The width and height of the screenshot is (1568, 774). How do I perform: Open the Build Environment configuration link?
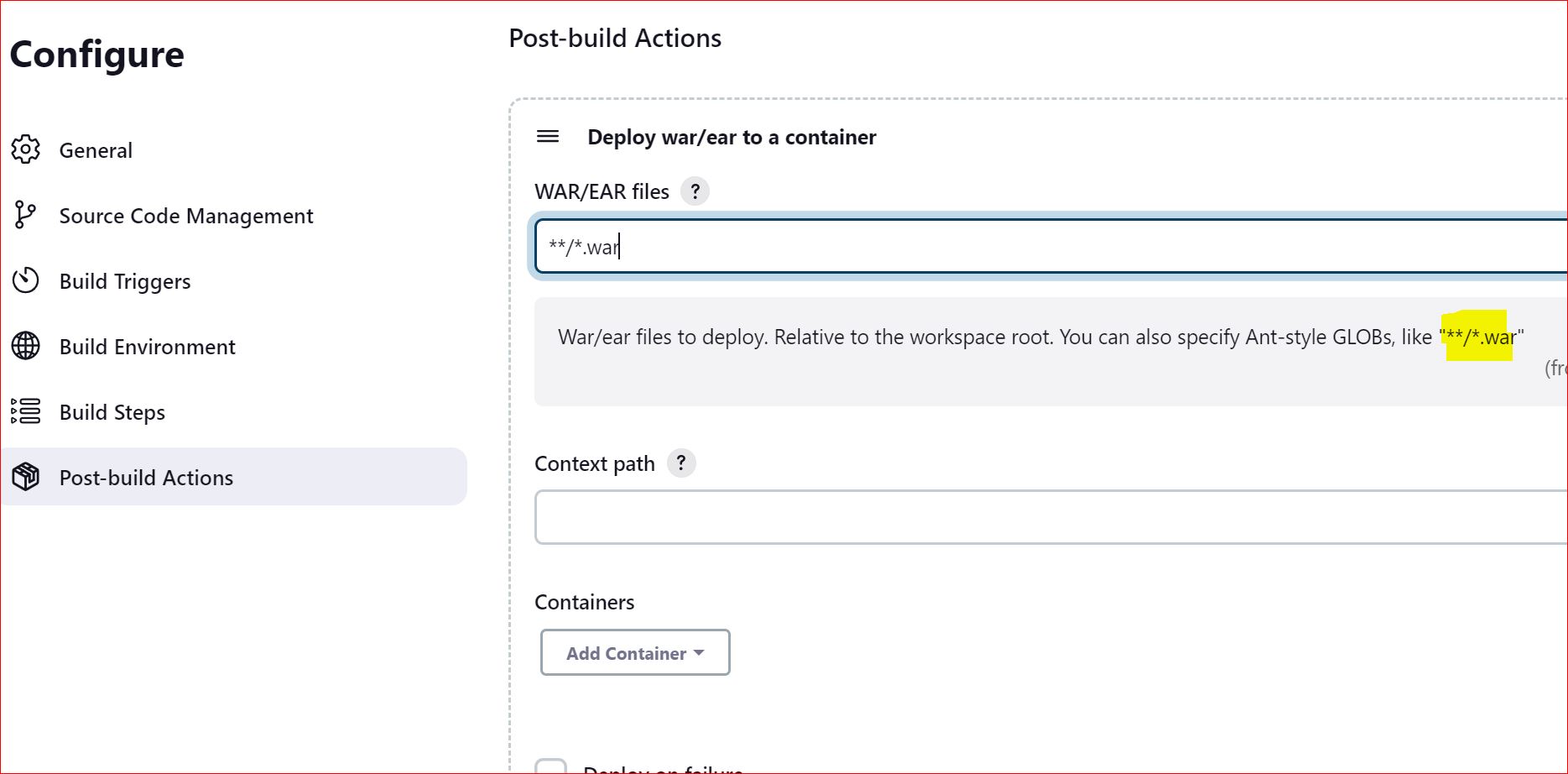pyautogui.click(x=147, y=347)
